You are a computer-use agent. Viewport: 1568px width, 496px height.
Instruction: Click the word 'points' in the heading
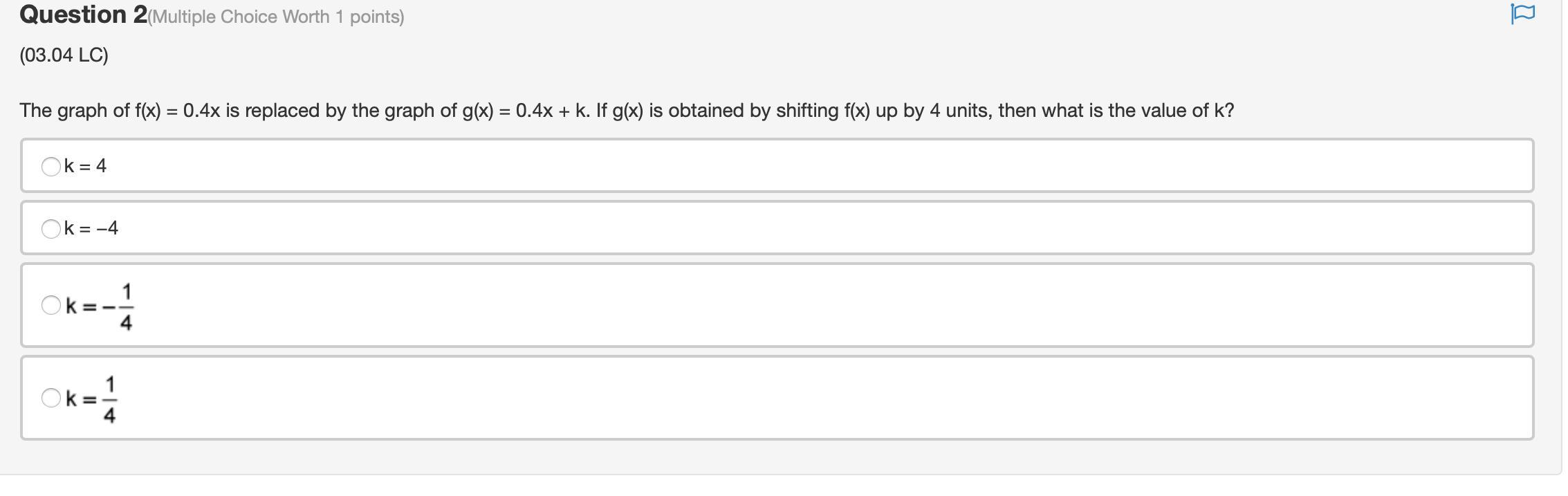374,17
